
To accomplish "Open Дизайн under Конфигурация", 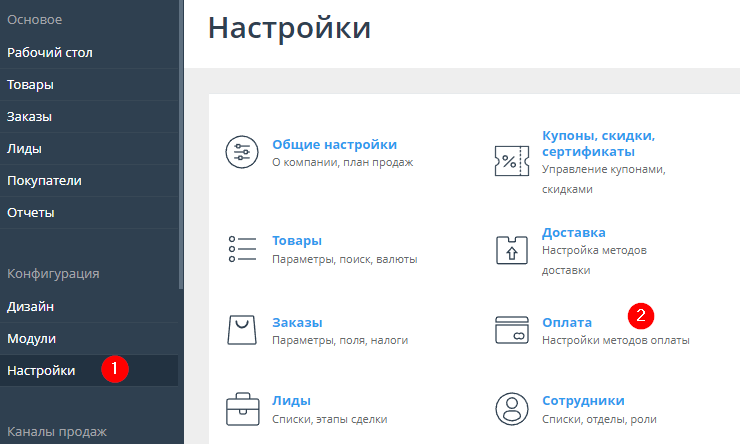I will click(30, 306).
